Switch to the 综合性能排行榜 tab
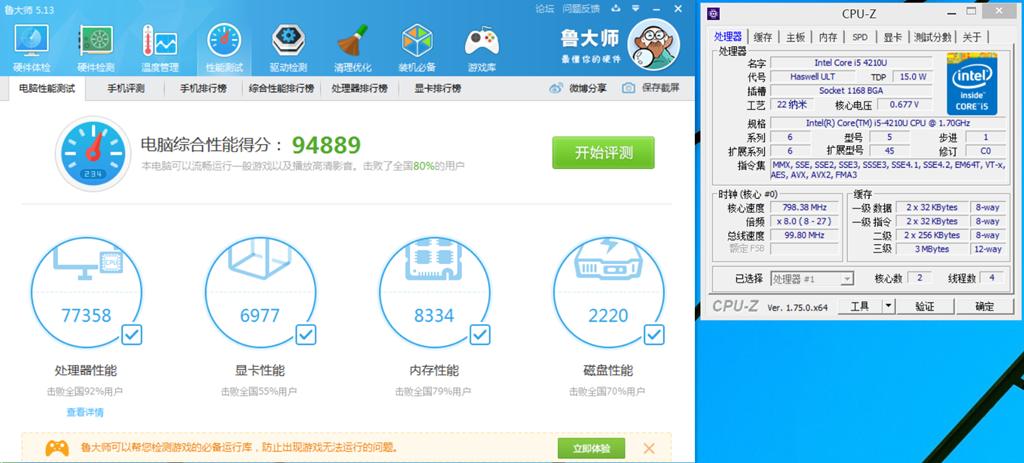This screenshot has height=463, width=1024. point(281,88)
